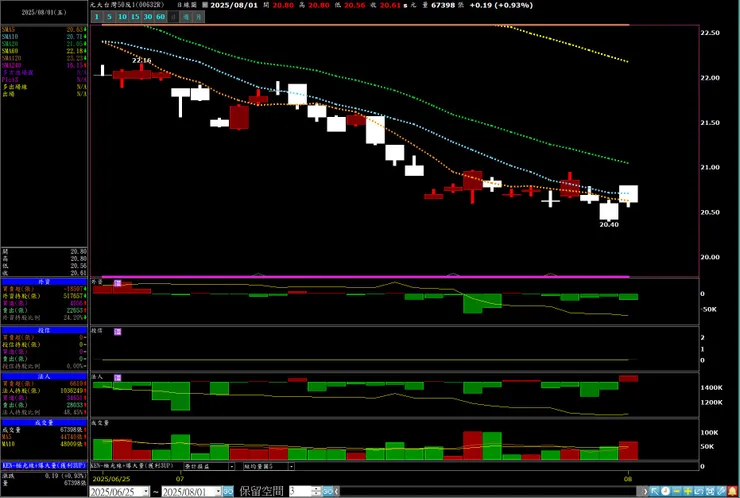Click the 1400K axis label in 法人 panel

click(x=712, y=388)
